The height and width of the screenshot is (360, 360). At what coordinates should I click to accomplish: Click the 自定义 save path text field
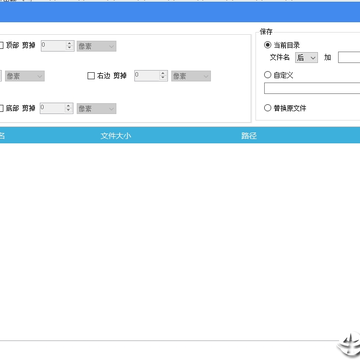312,88
